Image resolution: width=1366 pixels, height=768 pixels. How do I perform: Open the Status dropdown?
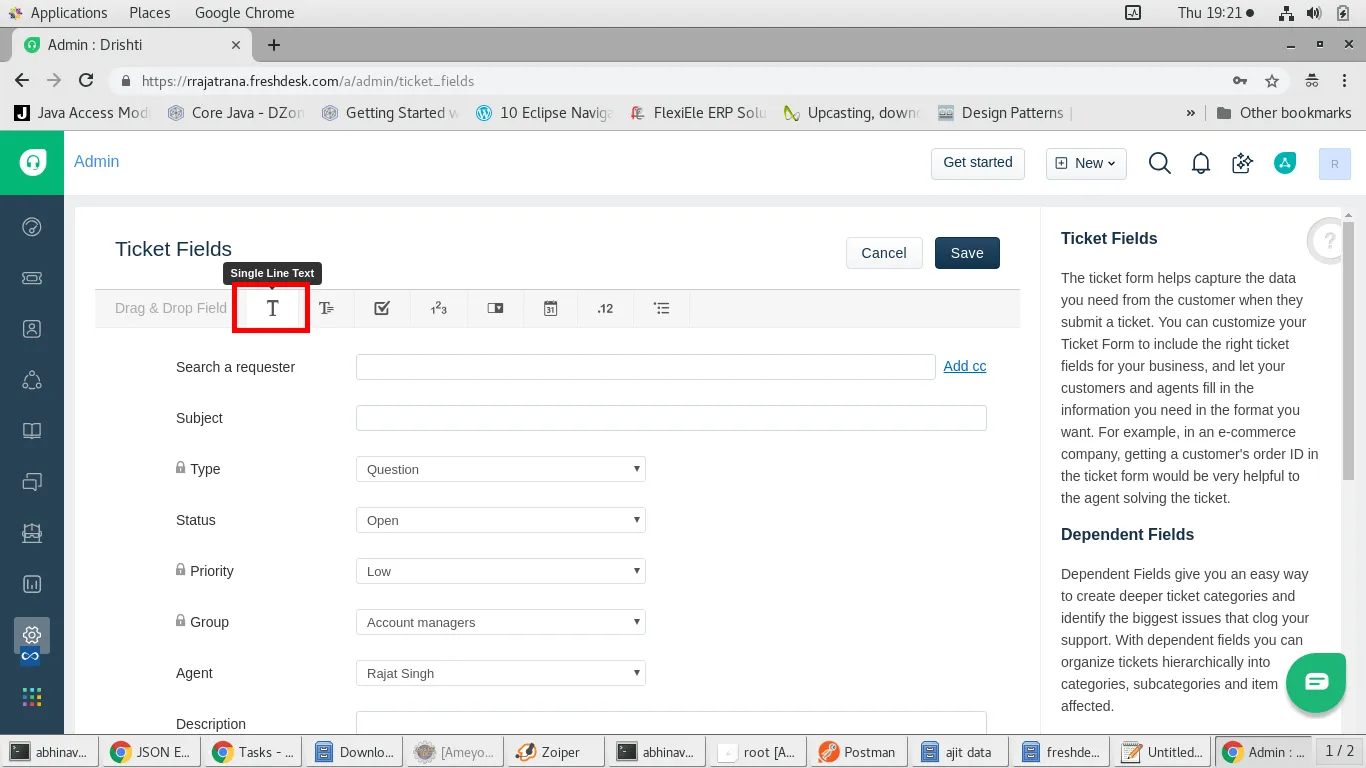pyautogui.click(x=501, y=520)
